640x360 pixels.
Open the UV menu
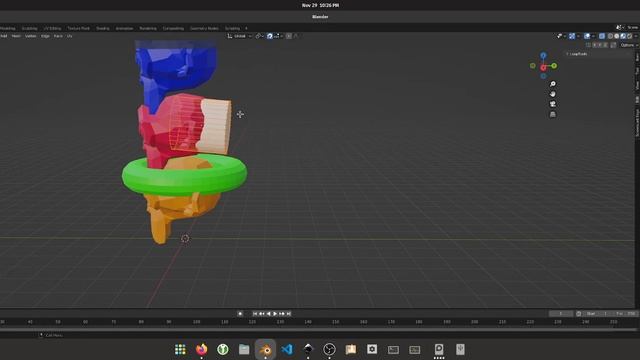pyautogui.click(x=69, y=36)
